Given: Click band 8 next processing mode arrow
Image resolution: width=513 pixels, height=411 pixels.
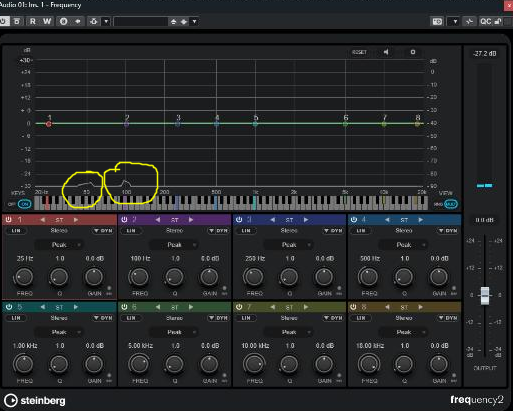Looking at the screenshot, I should (x=421, y=307).
